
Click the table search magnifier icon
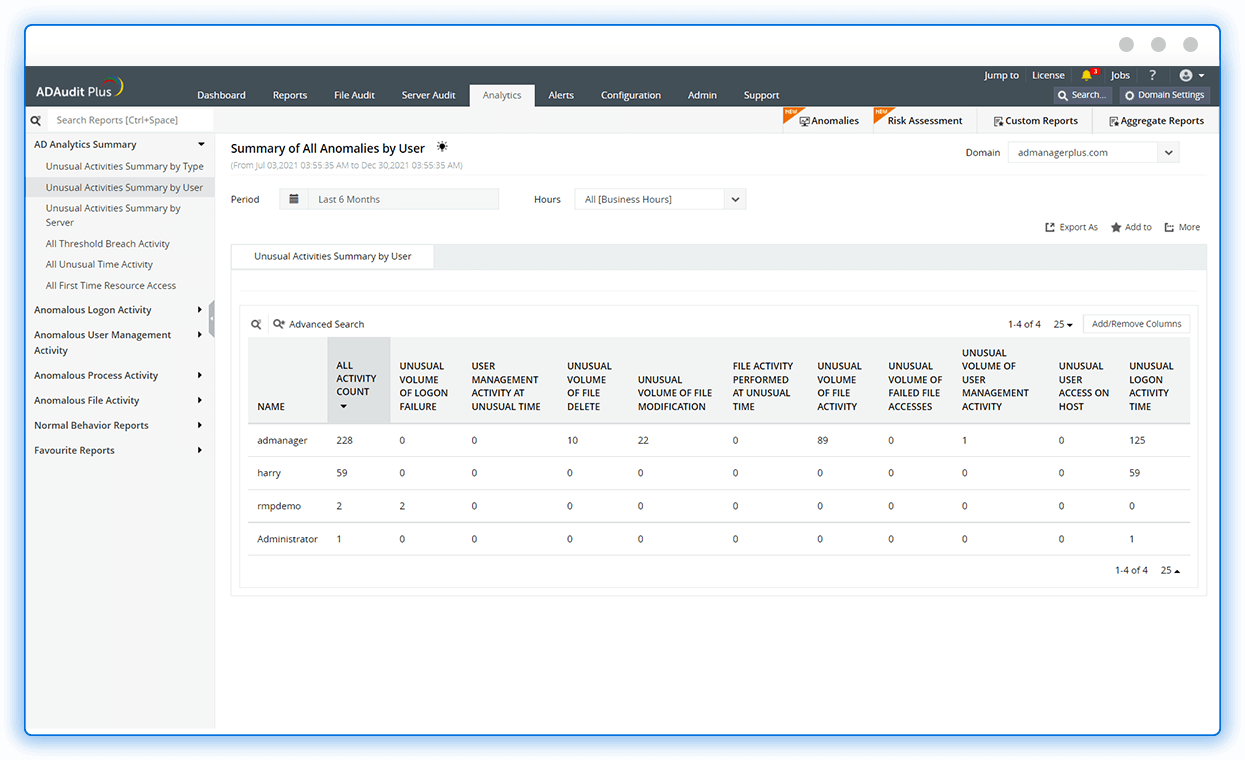pyautogui.click(x=256, y=324)
